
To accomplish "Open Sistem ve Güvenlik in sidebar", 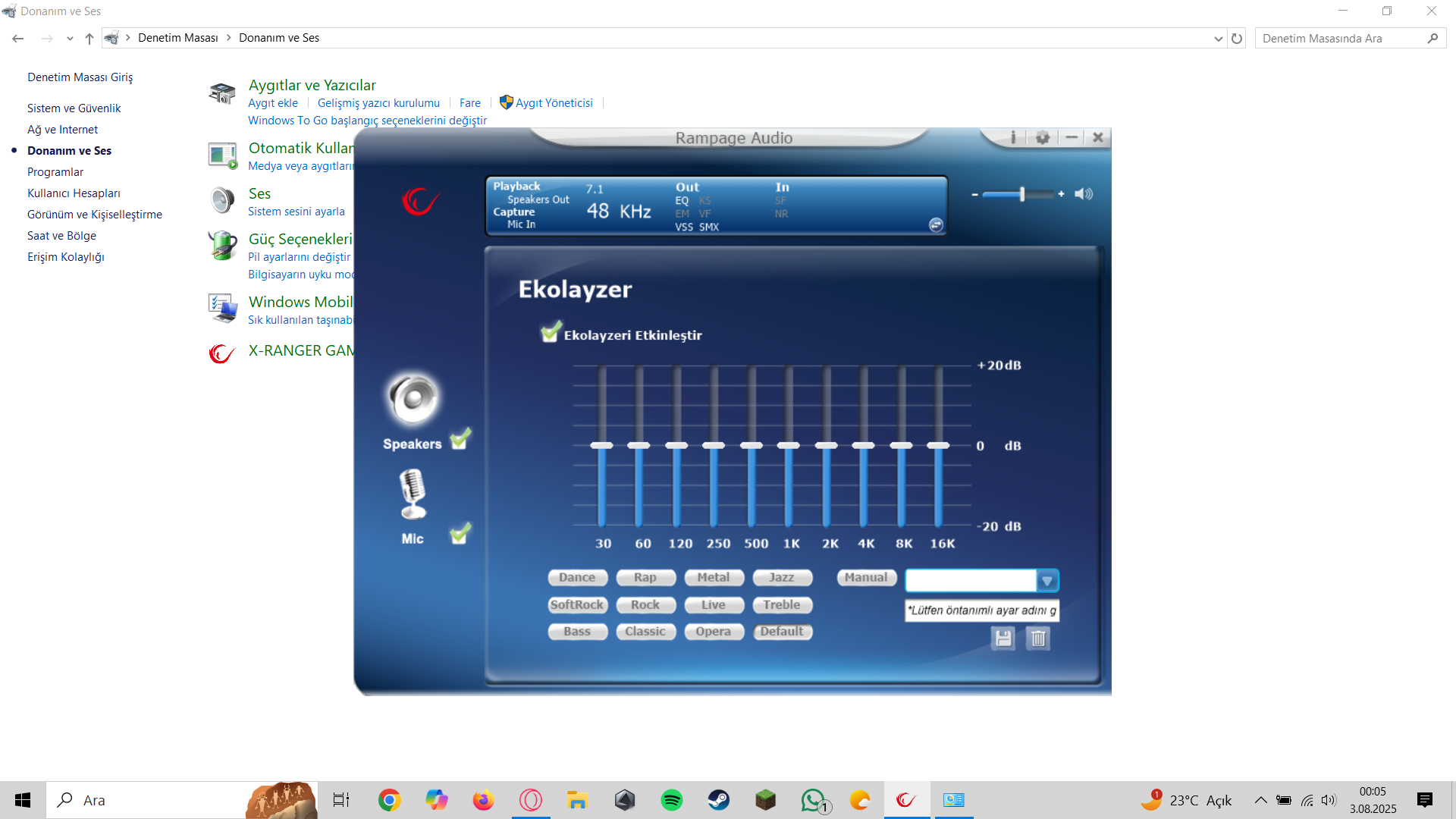I will [74, 108].
